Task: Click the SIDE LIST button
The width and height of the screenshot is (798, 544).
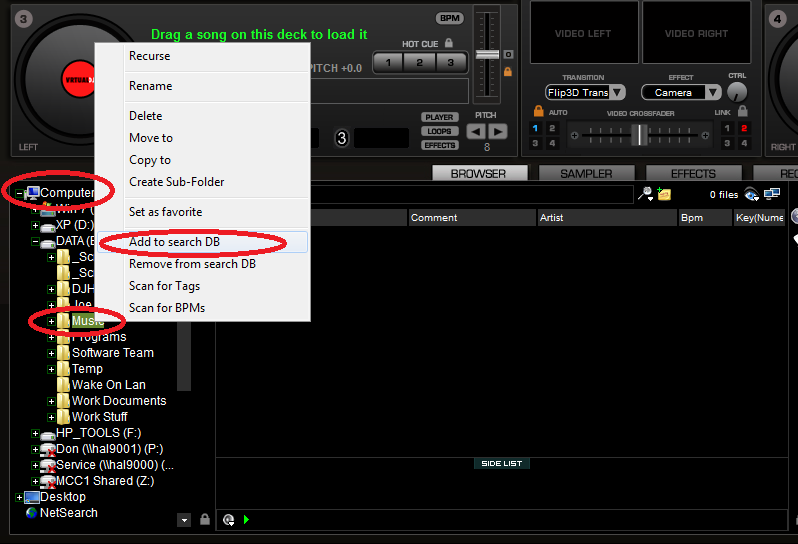Action: pos(502,464)
